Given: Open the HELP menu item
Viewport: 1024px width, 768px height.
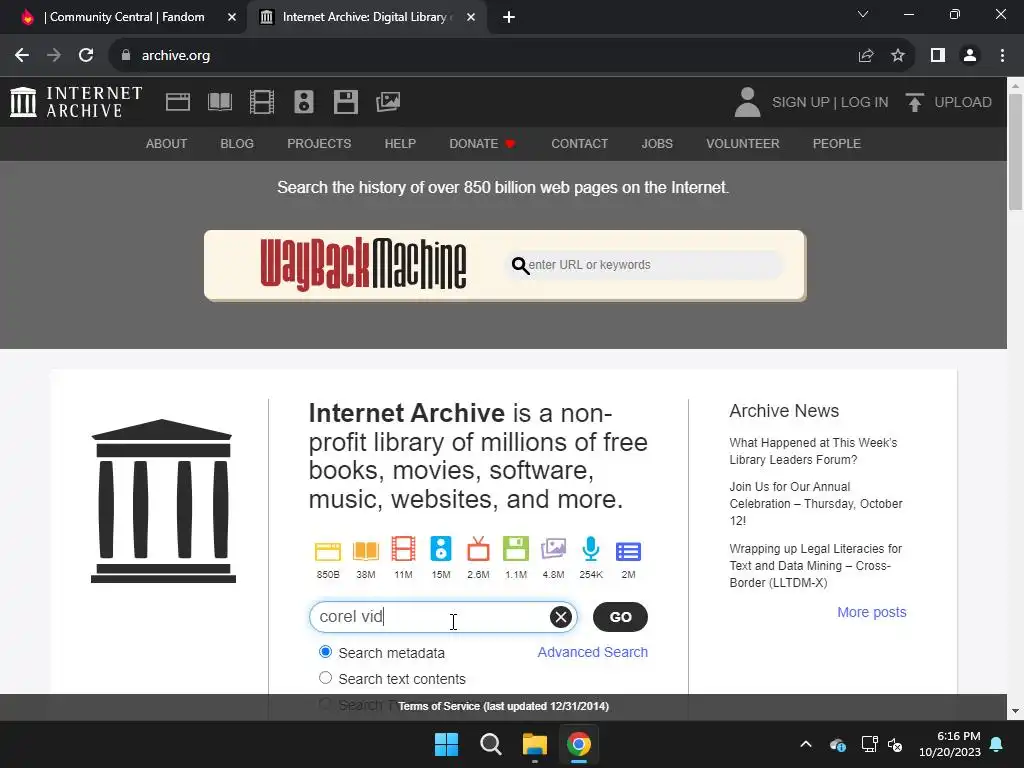Looking at the screenshot, I should [x=400, y=144].
